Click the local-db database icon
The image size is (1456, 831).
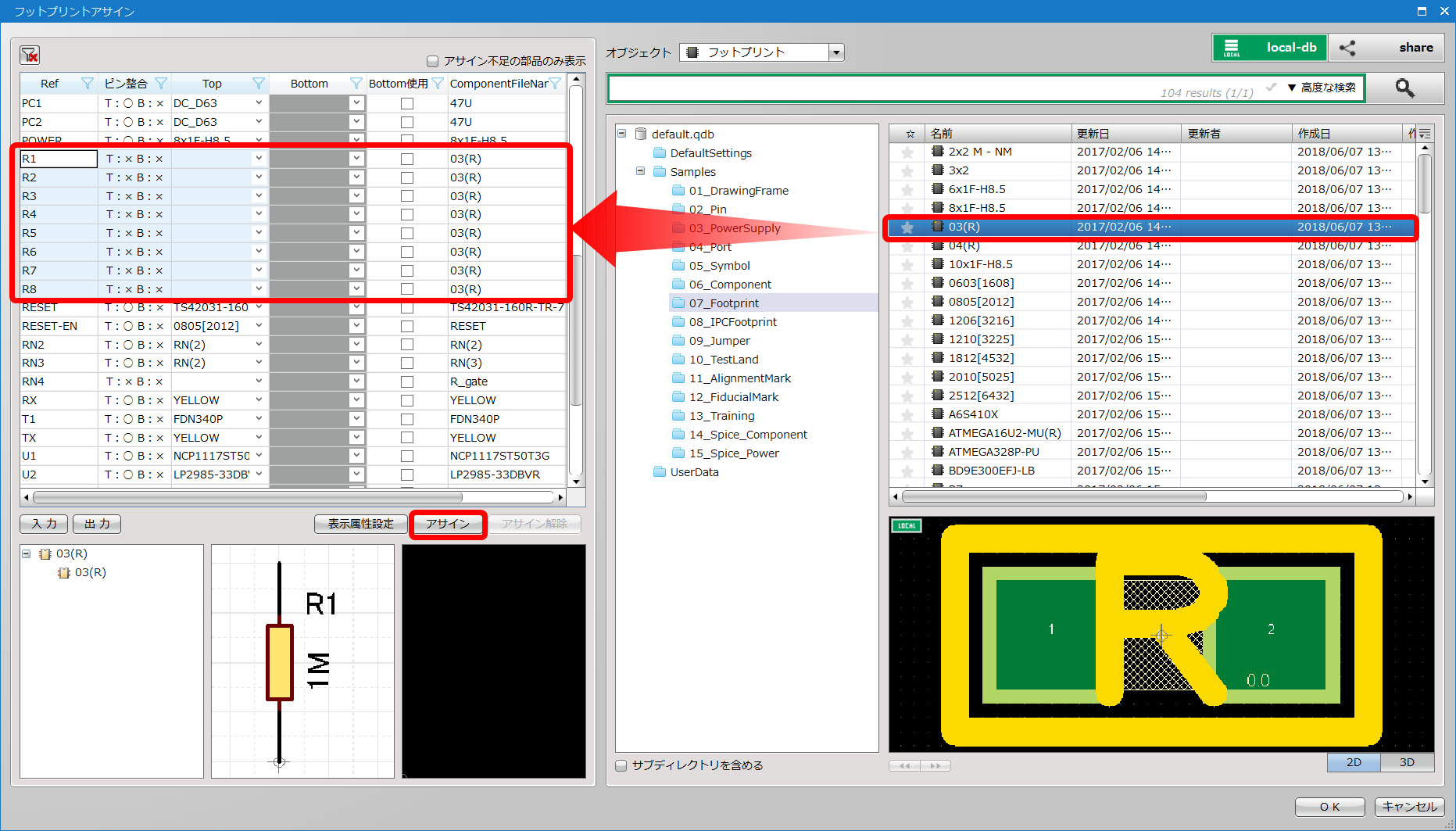[1232, 48]
